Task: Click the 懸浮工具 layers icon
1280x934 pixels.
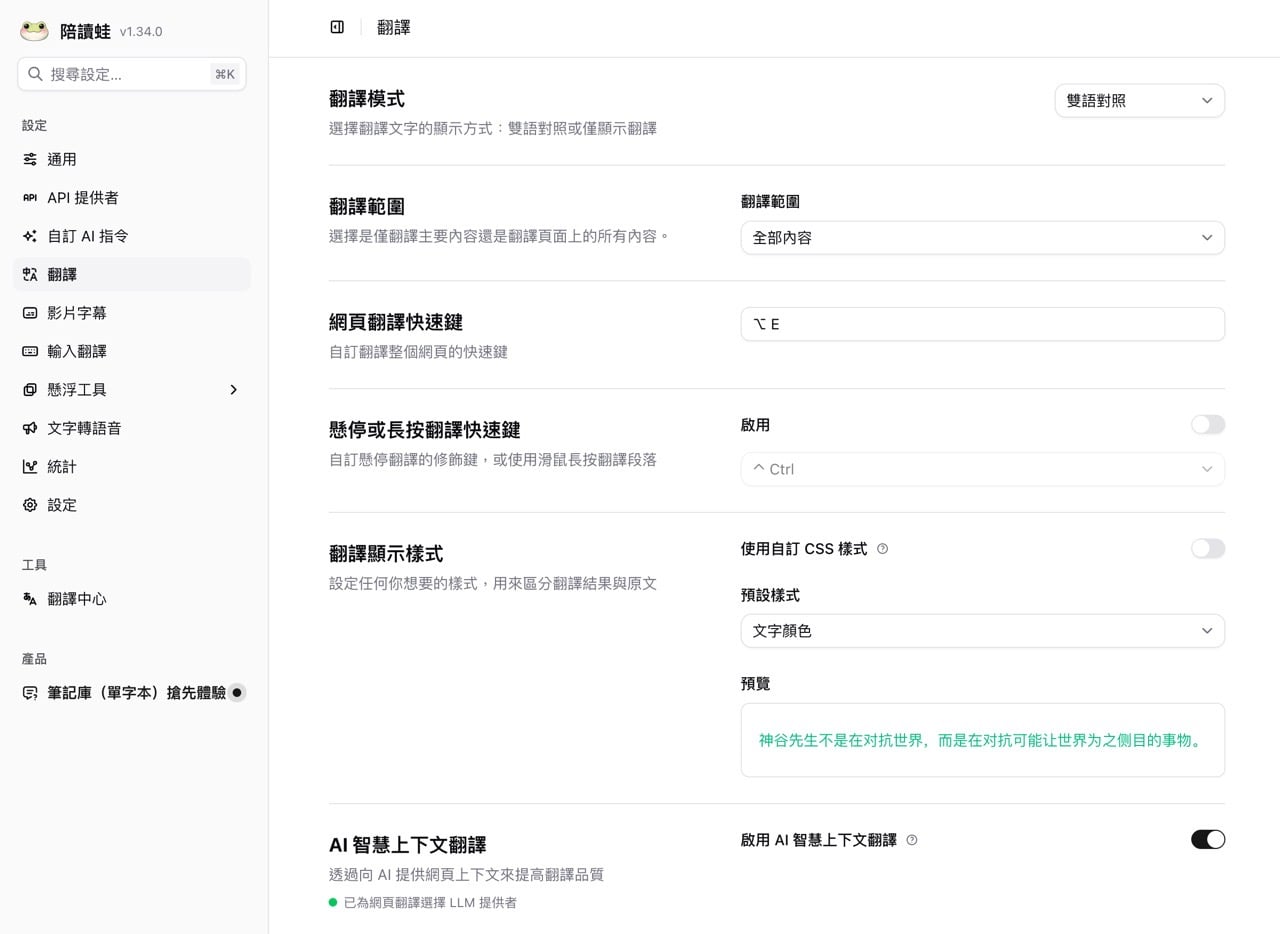Action: pyautogui.click(x=30, y=390)
